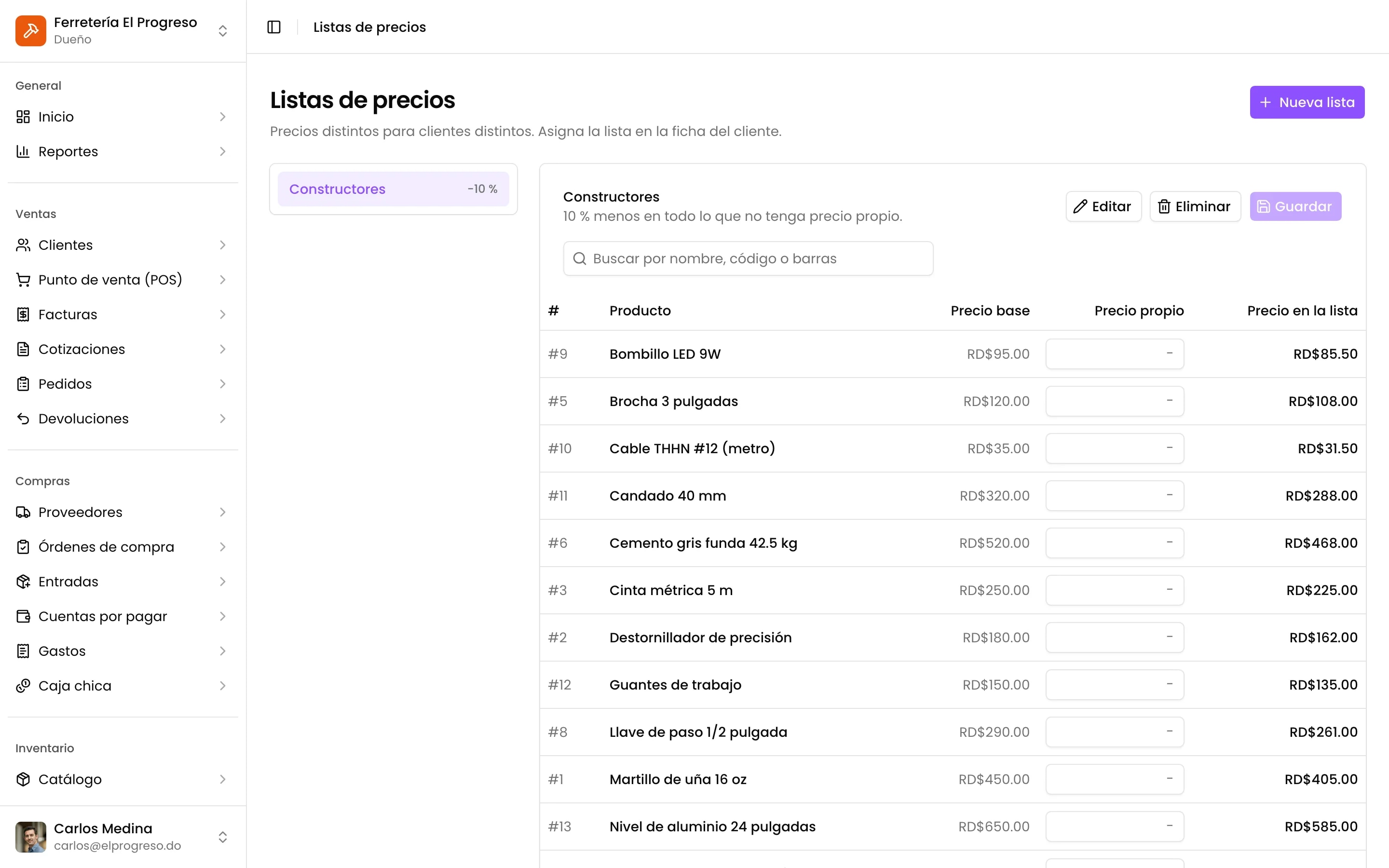Image resolution: width=1389 pixels, height=868 pixels.
Task: Click the Cuentas por pagar wallet icon
Action: pos(23,617)
